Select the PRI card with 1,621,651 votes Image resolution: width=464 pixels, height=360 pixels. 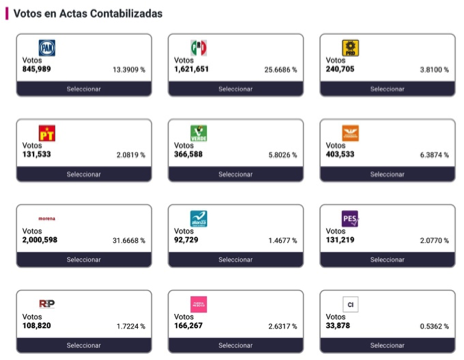[x=236, y=89]
